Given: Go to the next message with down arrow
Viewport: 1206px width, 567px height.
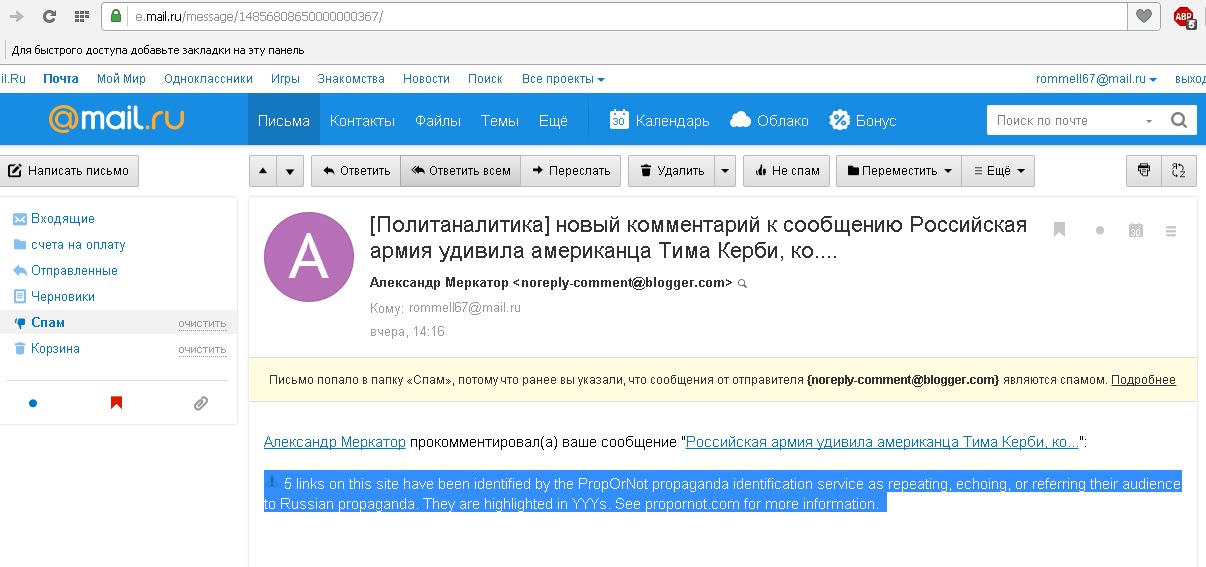Looking at the screenshot, I should pos(290,171).
